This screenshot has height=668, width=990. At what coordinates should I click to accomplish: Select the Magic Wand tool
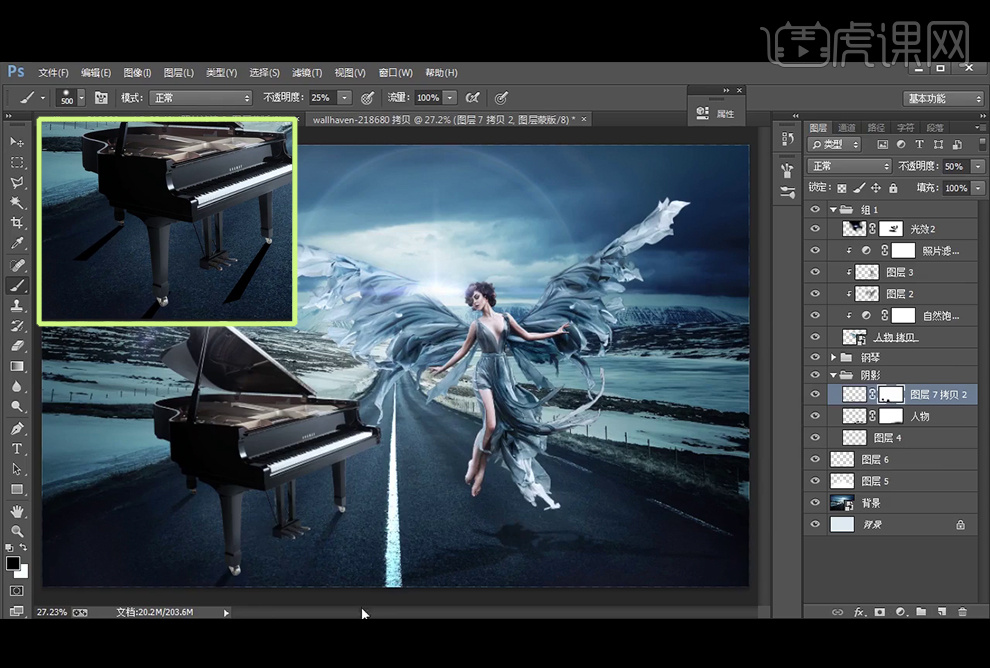(17, 203)
